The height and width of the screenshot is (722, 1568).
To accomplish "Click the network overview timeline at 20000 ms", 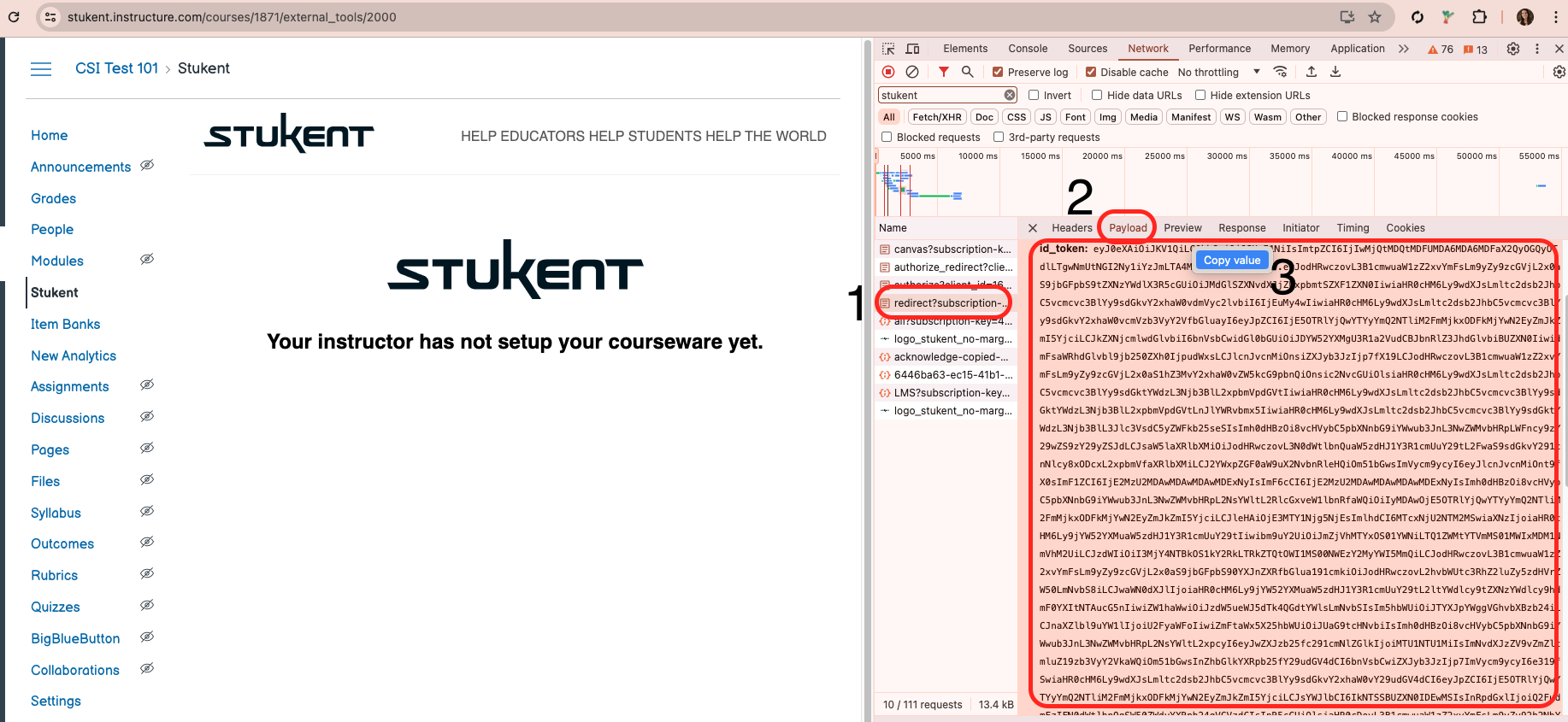I will [1103, 156].
